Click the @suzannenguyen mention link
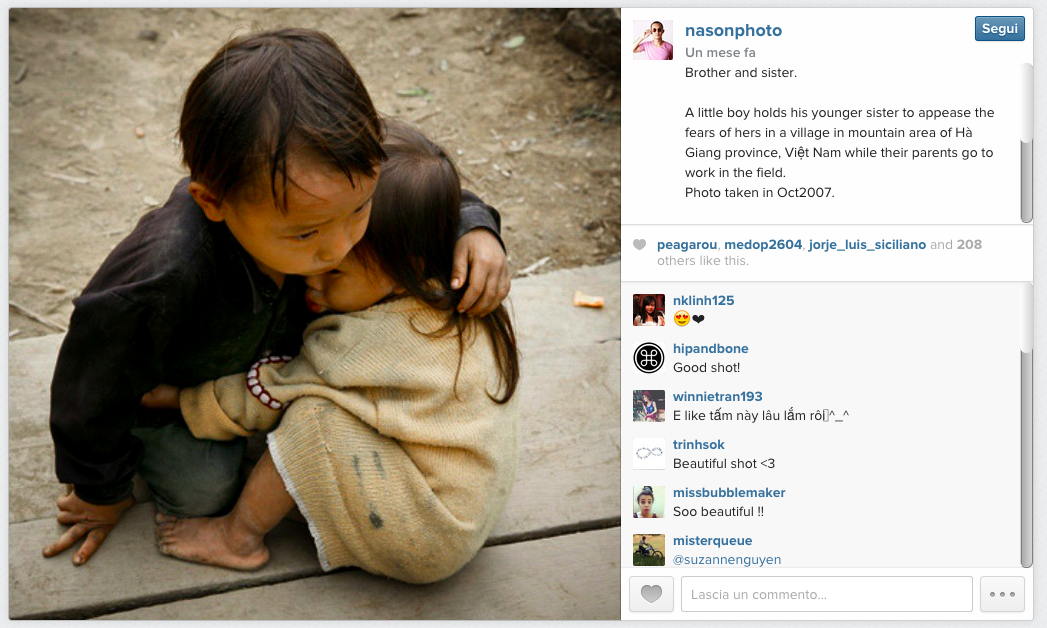This screenshot has width=1047, height=628. [x=726, y=559]
